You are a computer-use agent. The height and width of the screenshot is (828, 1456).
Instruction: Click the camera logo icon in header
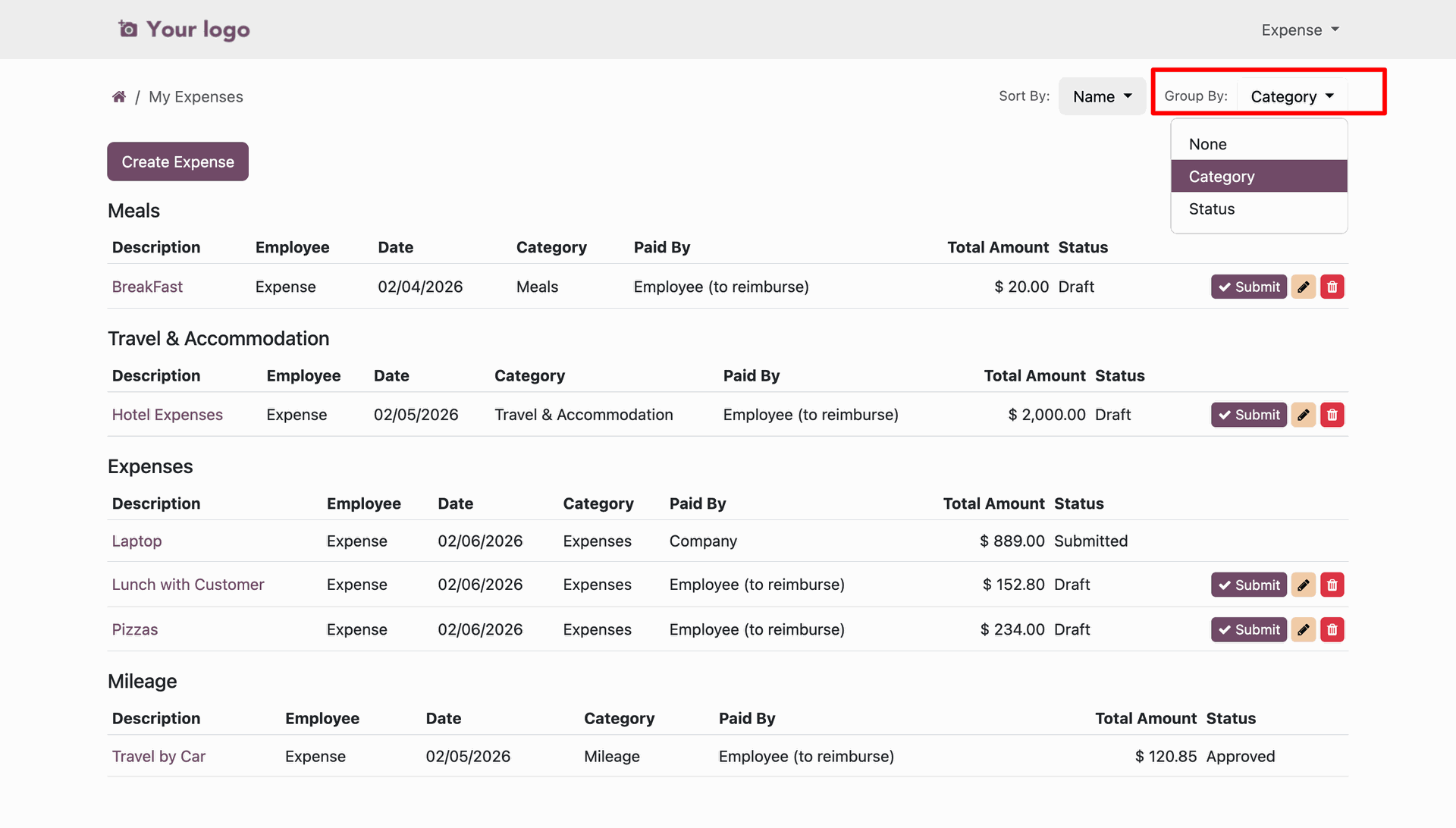[x=127, y=29]
